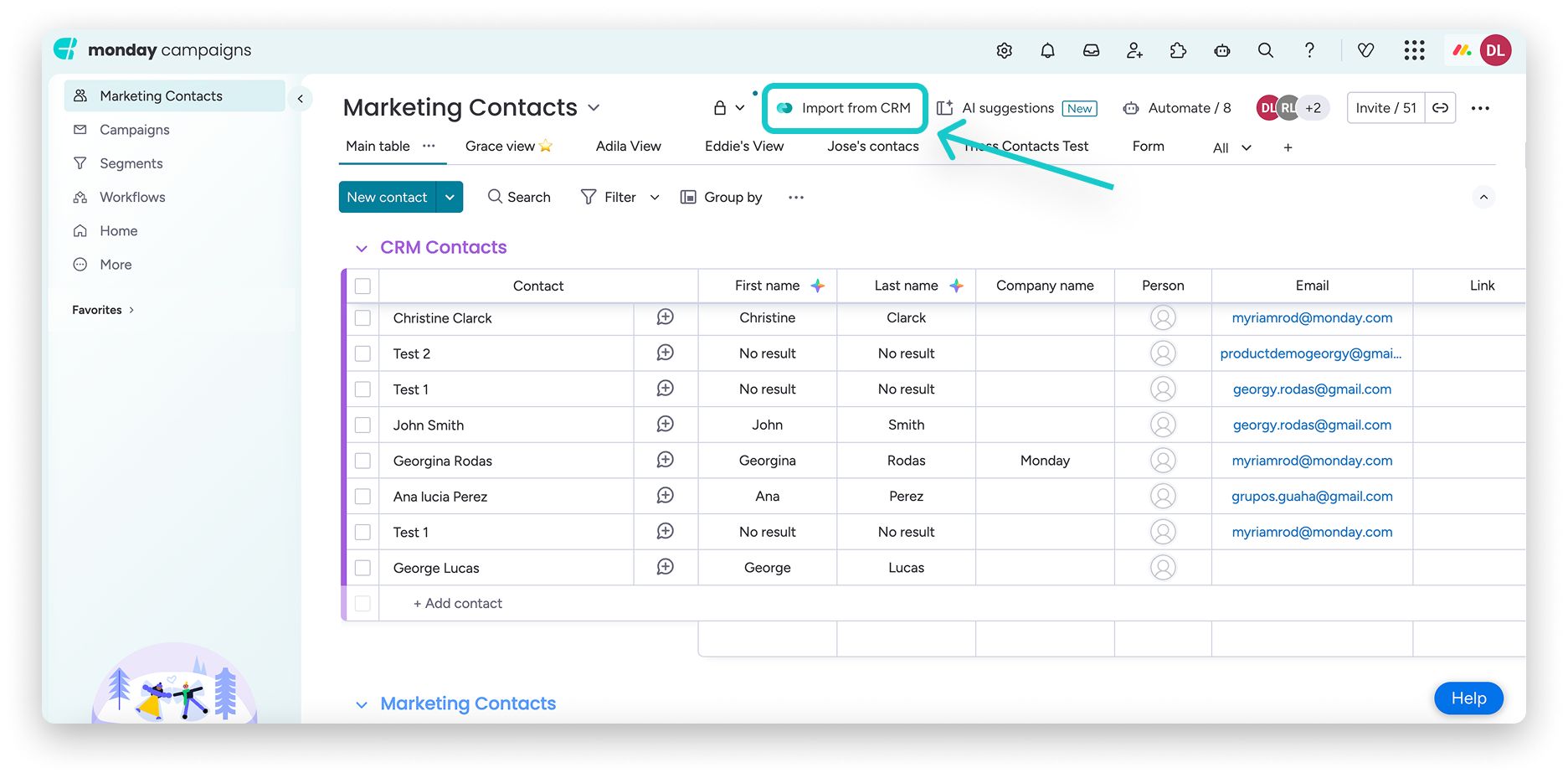Open the All views dropdown

tap(1232, 147)
